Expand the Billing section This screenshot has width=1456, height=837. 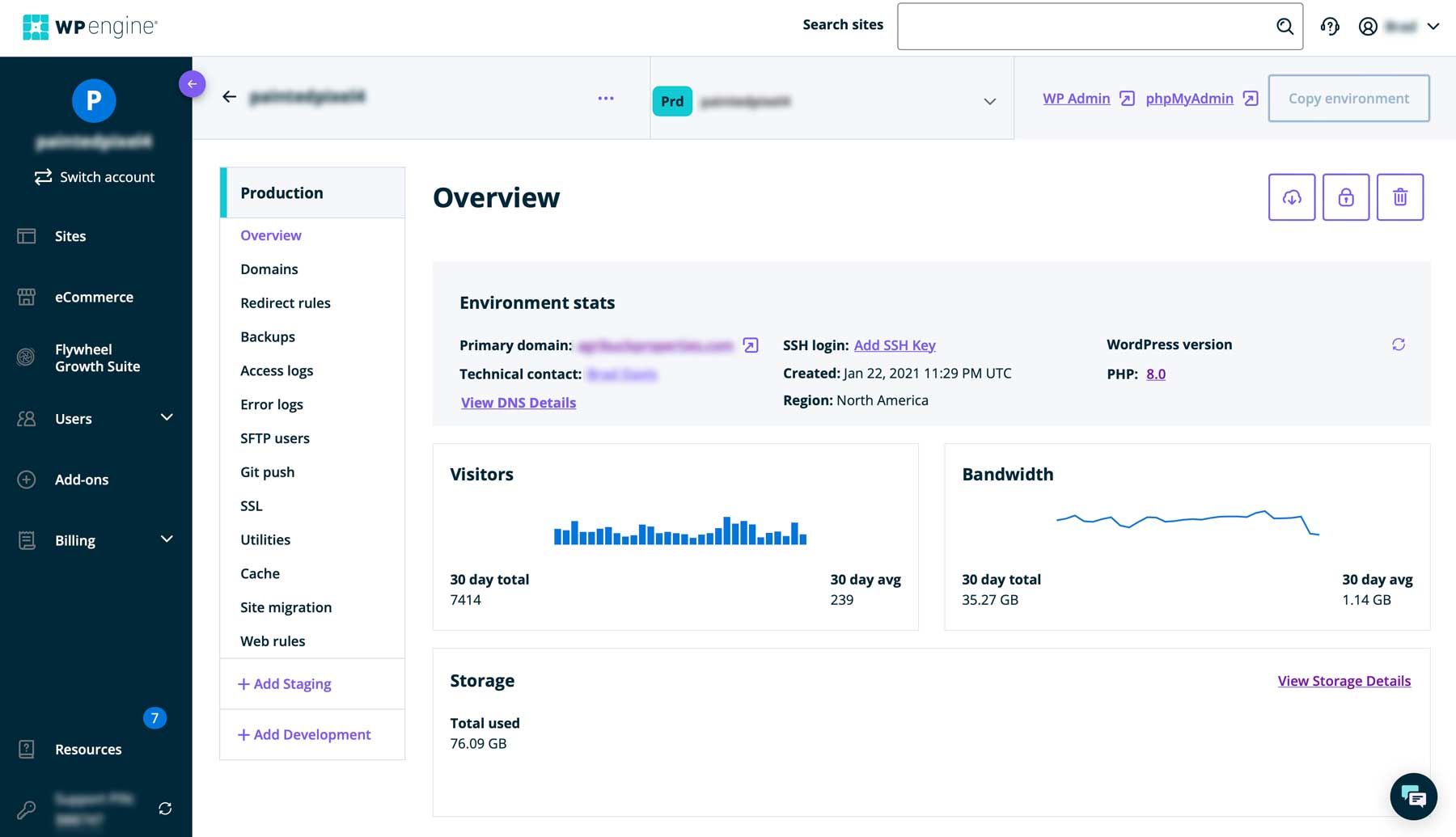pos(74,540)
